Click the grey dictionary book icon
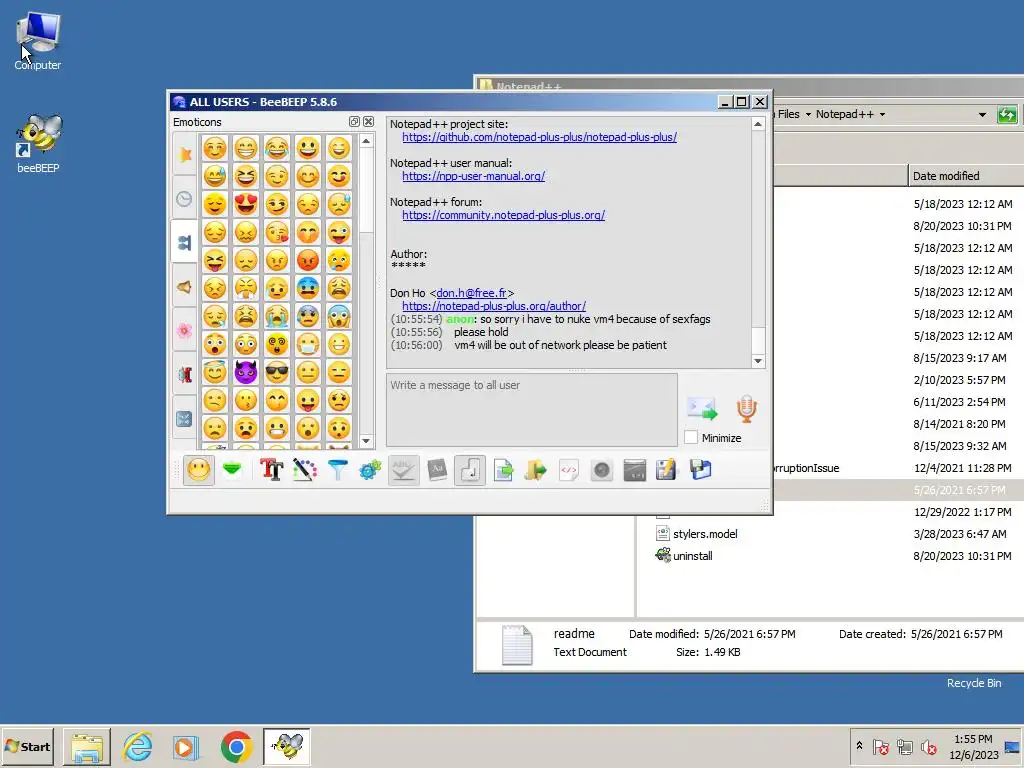1024x768 pixels. pos(437,470)
